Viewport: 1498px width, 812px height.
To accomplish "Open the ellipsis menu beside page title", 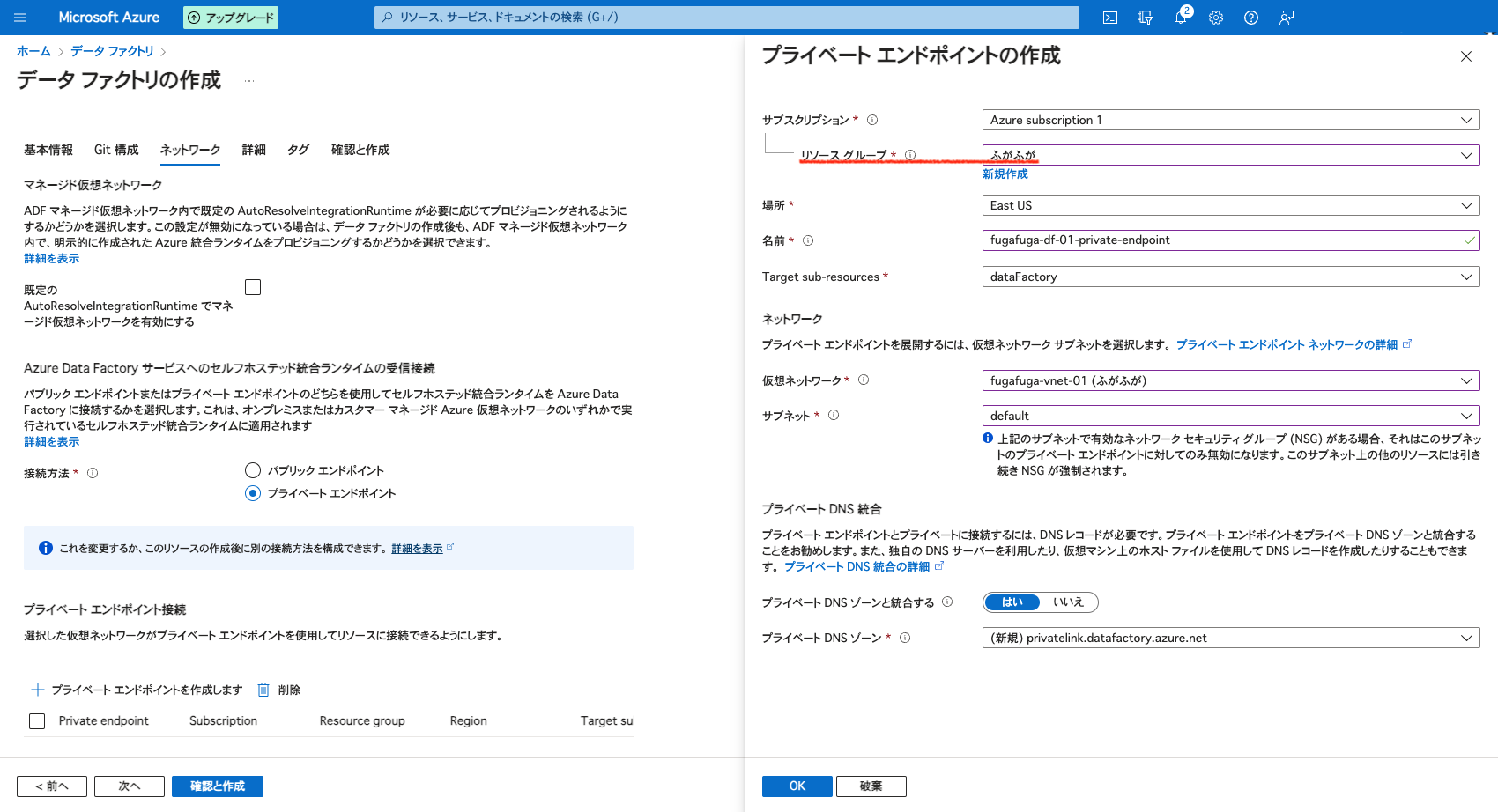I will coord(249,81).
